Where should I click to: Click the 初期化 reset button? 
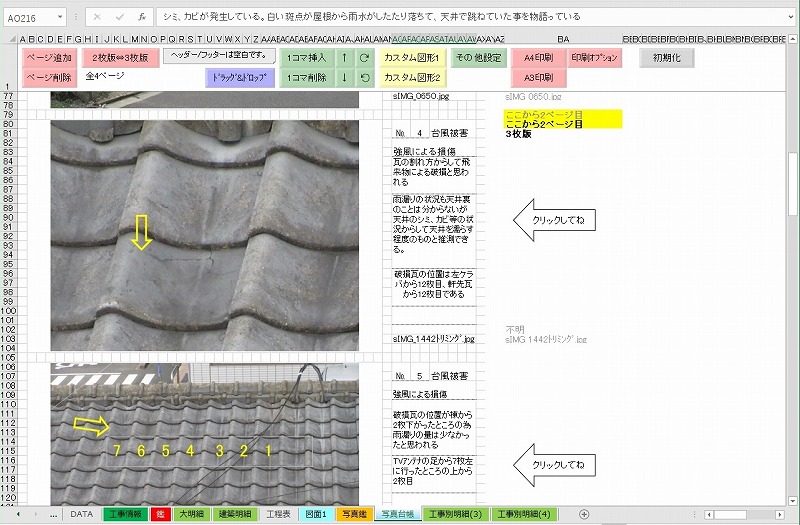666,58
